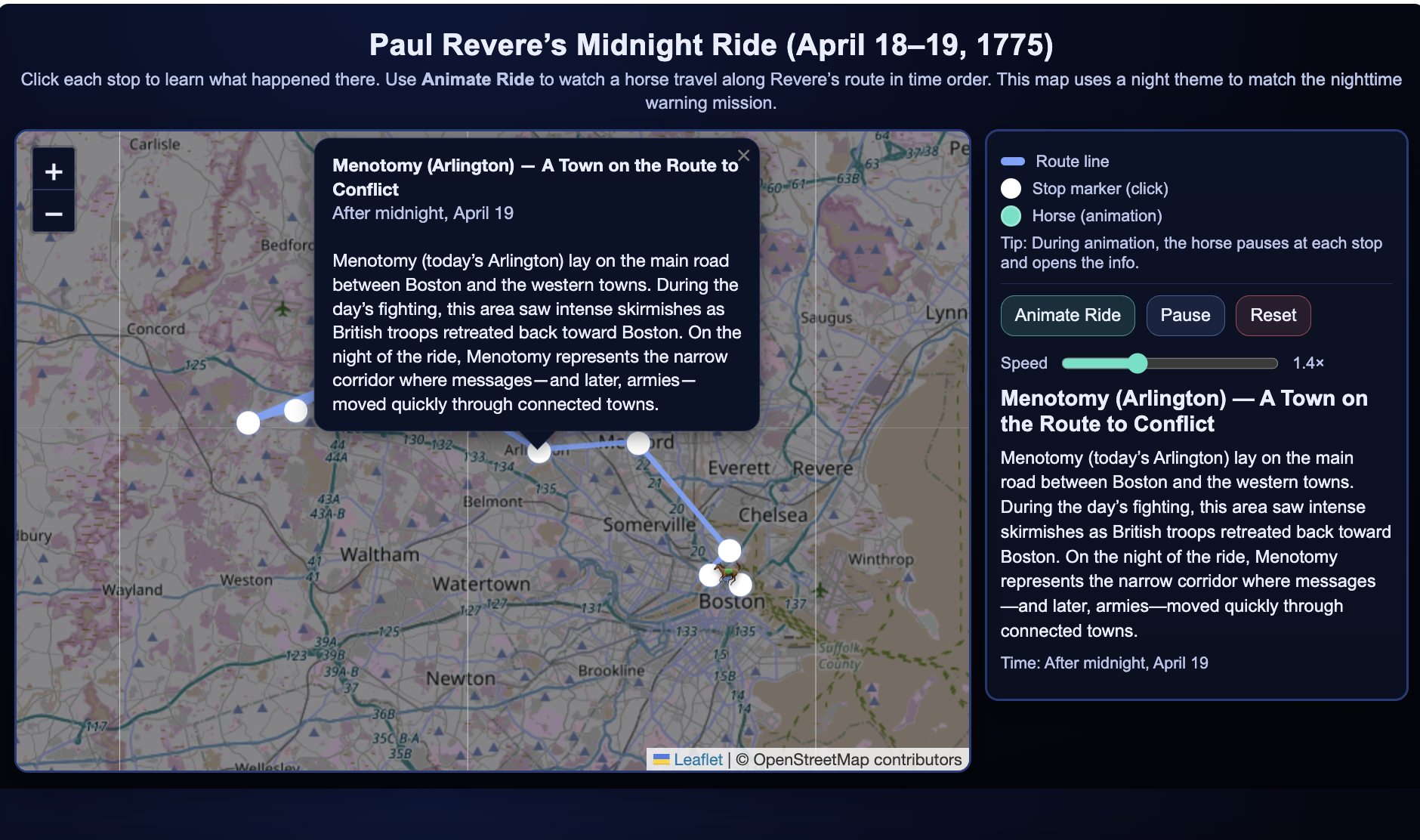The image size is (1420, 840).
Task: Click the side panel heading "Menotomy (Arlington) — A Town on the Route to Conflict"
Action: [x=1184, y=411]
